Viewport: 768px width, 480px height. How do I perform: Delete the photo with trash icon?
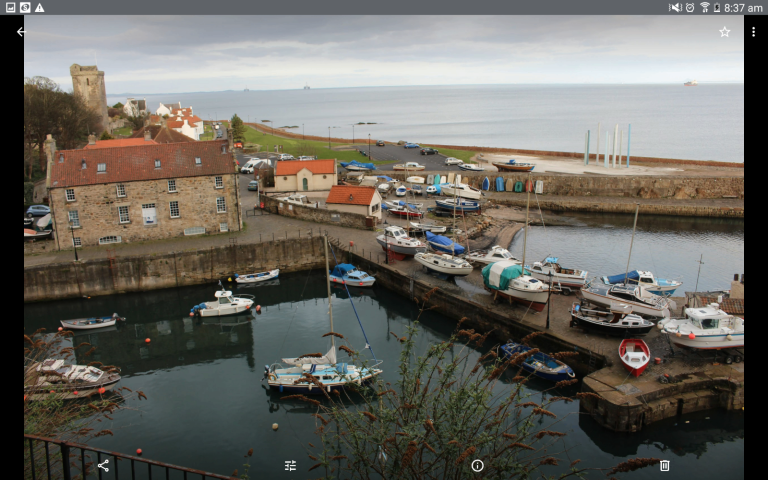pos(664,465)
